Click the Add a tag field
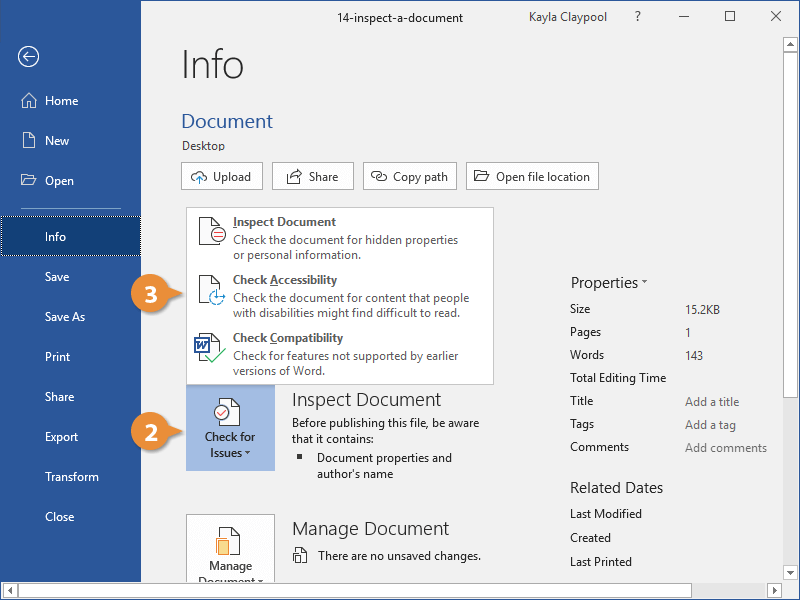The height and width of the screenshot is (600, 800). [x=710, y=425]
